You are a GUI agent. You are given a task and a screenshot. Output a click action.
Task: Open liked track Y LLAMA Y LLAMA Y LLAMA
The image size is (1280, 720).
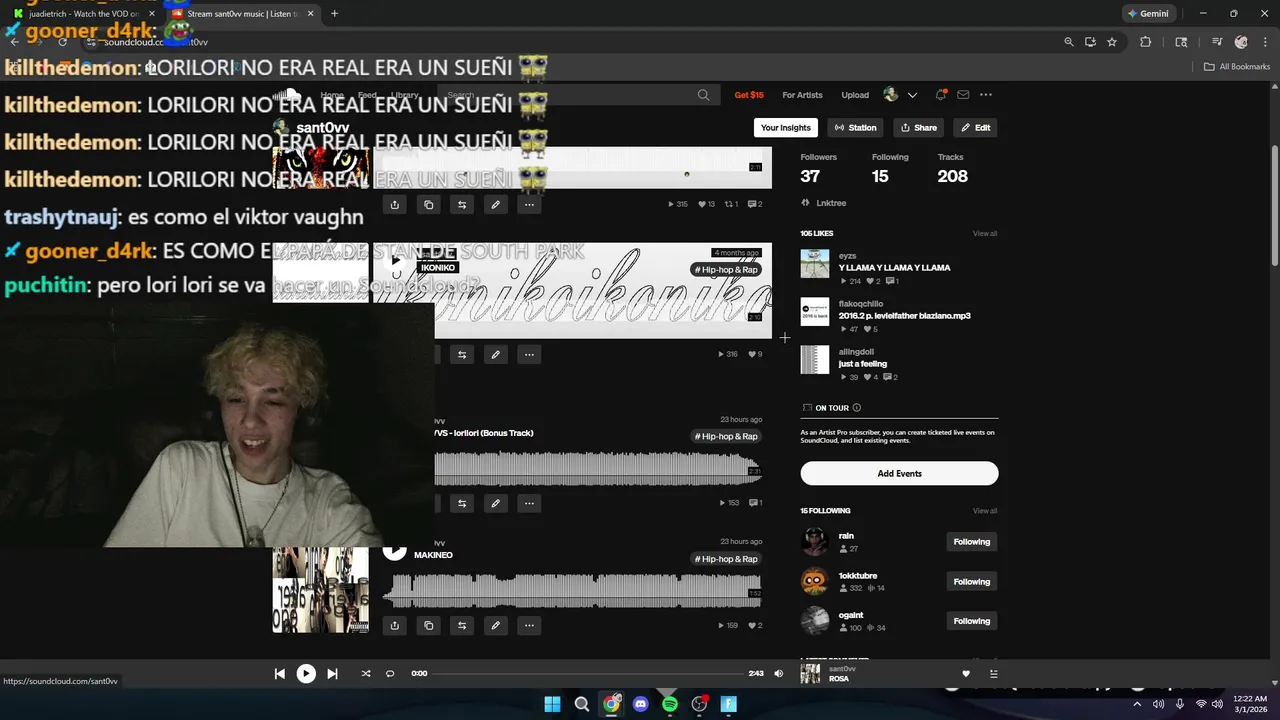[x=894, y=268]
